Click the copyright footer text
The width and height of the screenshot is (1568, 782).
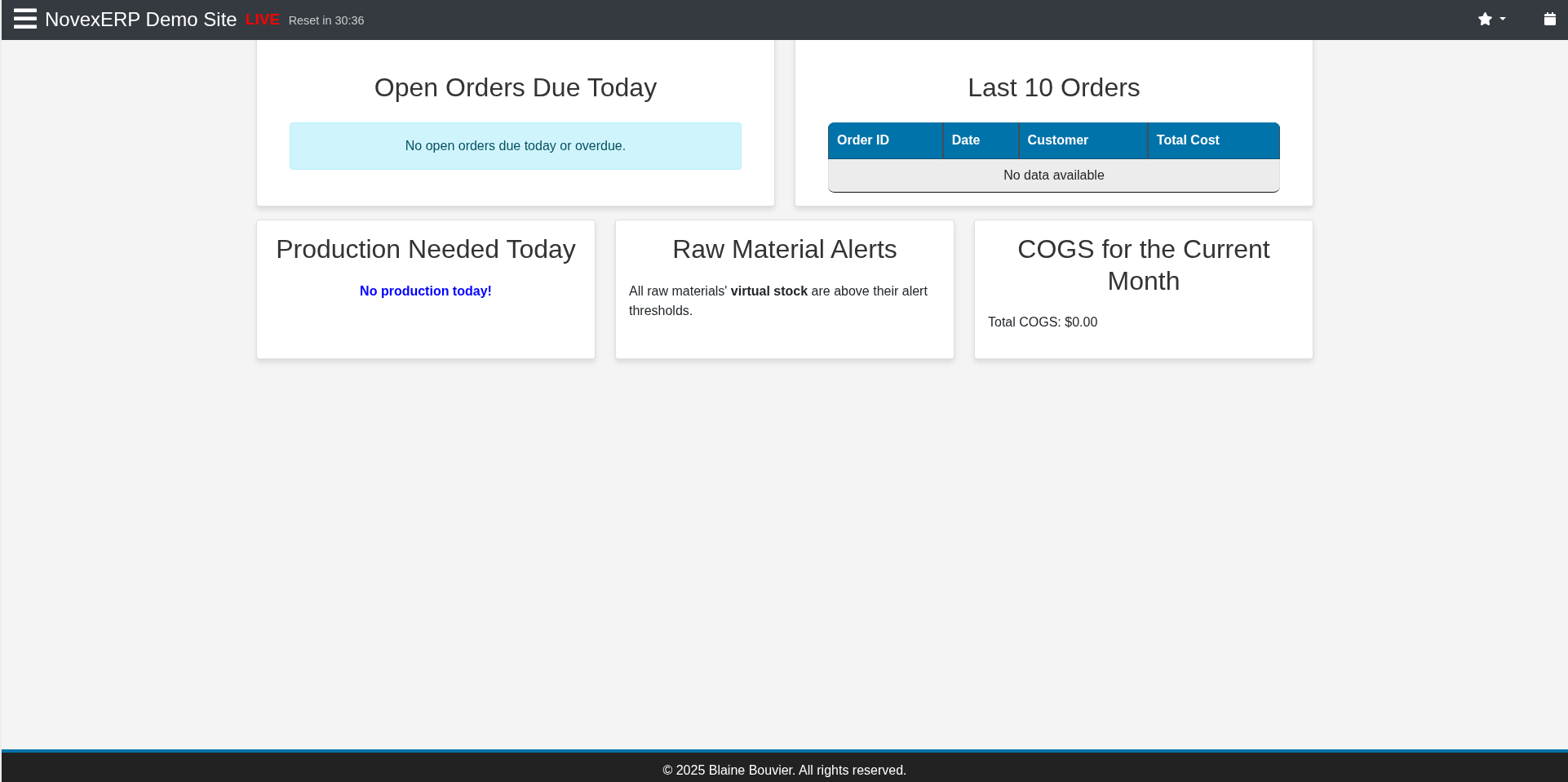785,771
